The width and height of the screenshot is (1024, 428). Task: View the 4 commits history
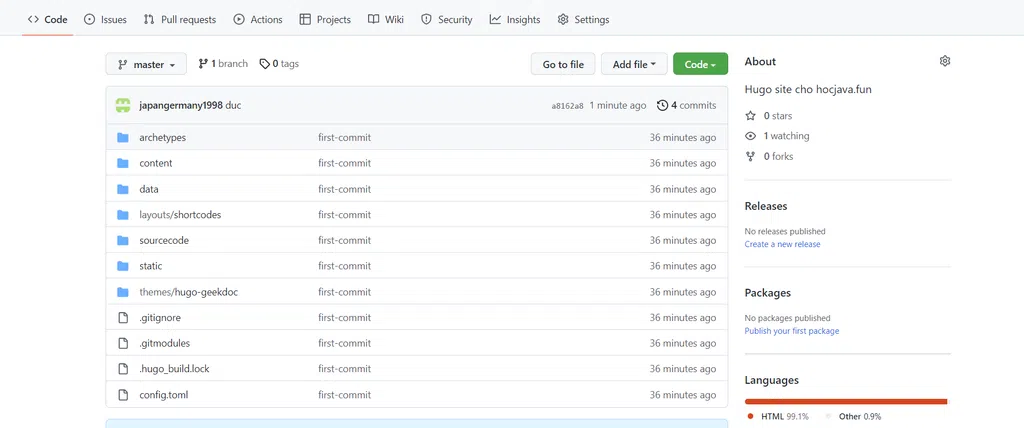[x=686, y=105]
